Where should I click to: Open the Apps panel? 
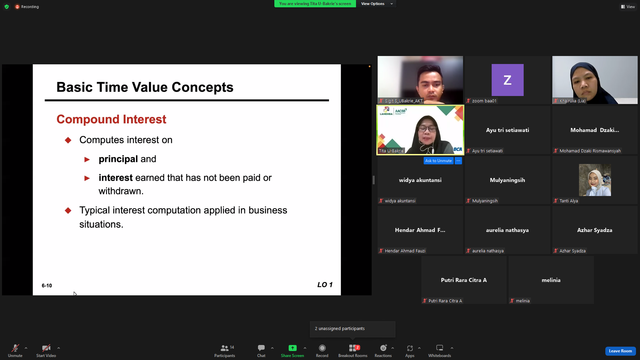coord(410,350)
